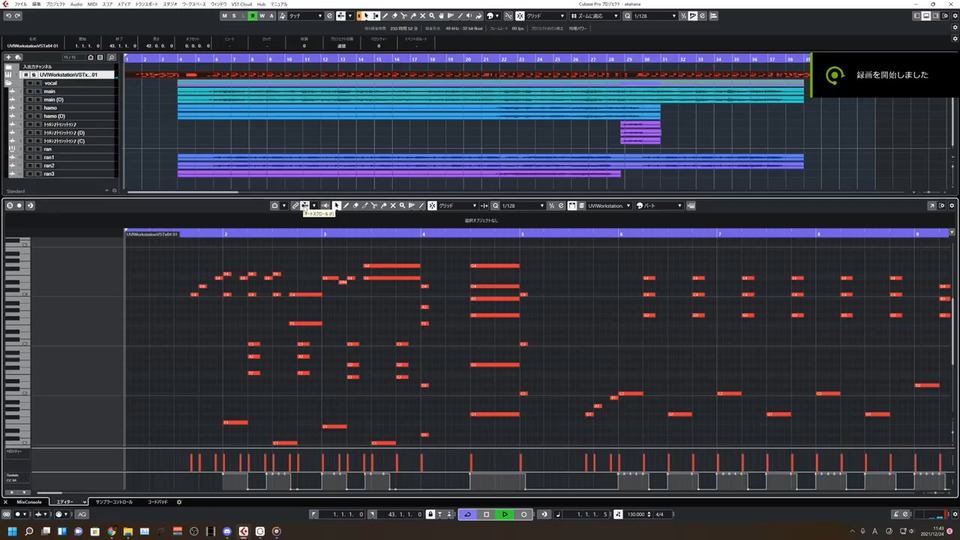Open the project toolbar setup gear

coord(954,16)
